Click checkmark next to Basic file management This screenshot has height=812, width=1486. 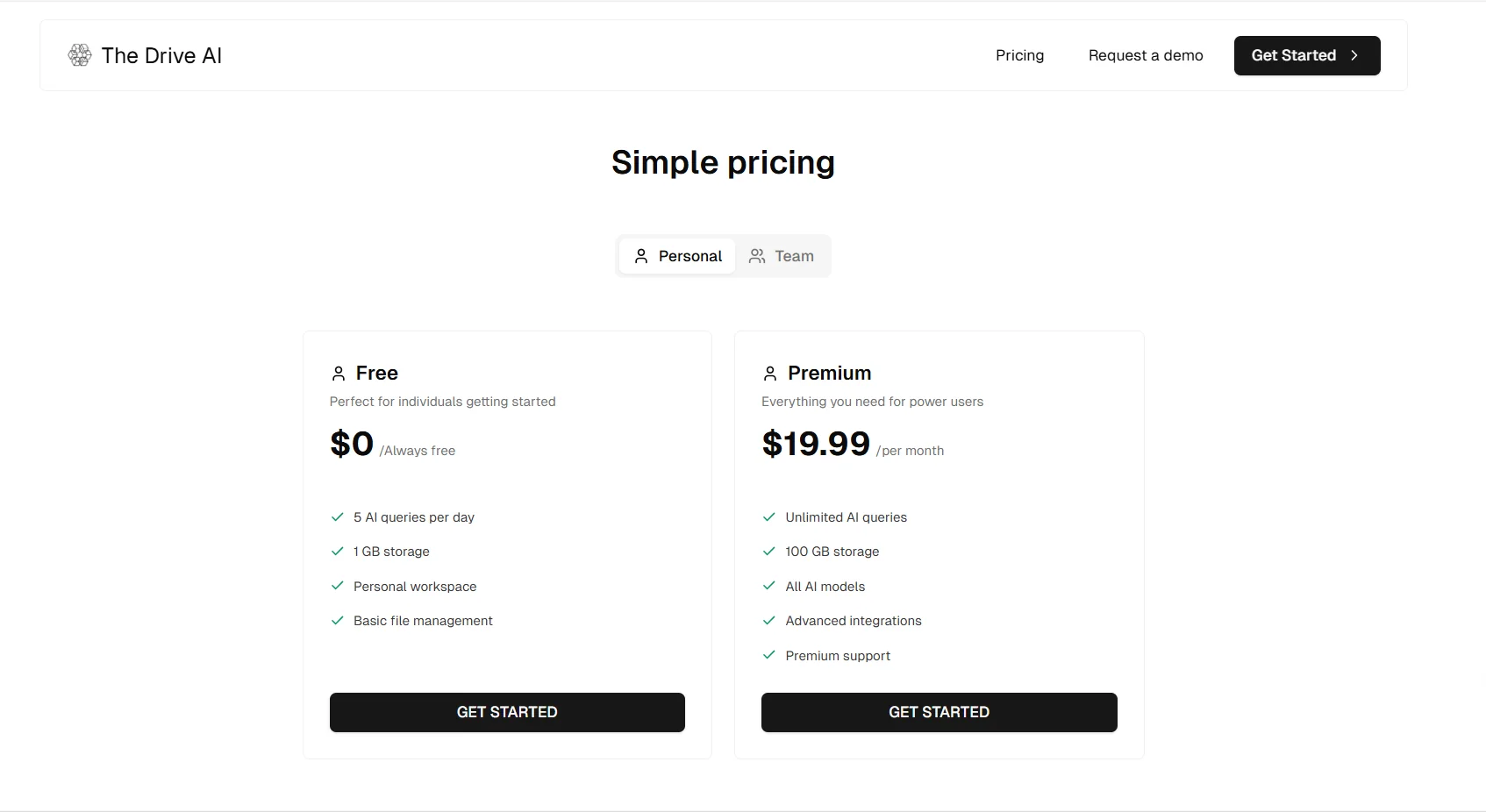click(337, 621)
